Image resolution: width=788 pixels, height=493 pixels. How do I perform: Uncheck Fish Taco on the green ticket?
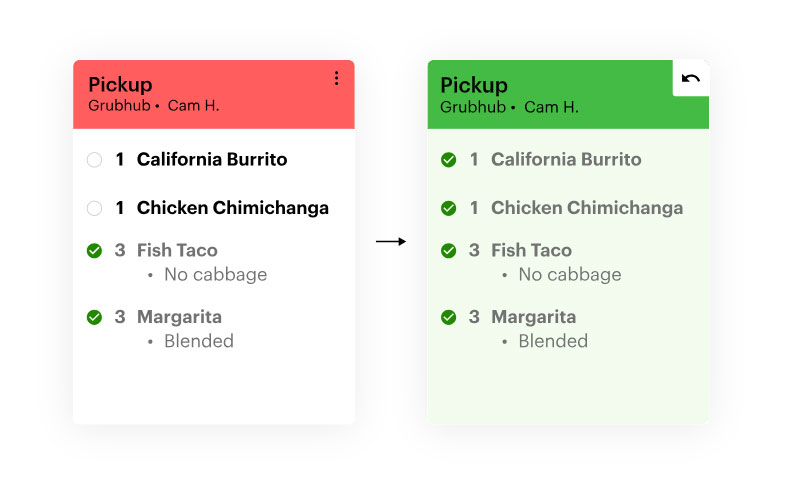[x=448, y=251]
